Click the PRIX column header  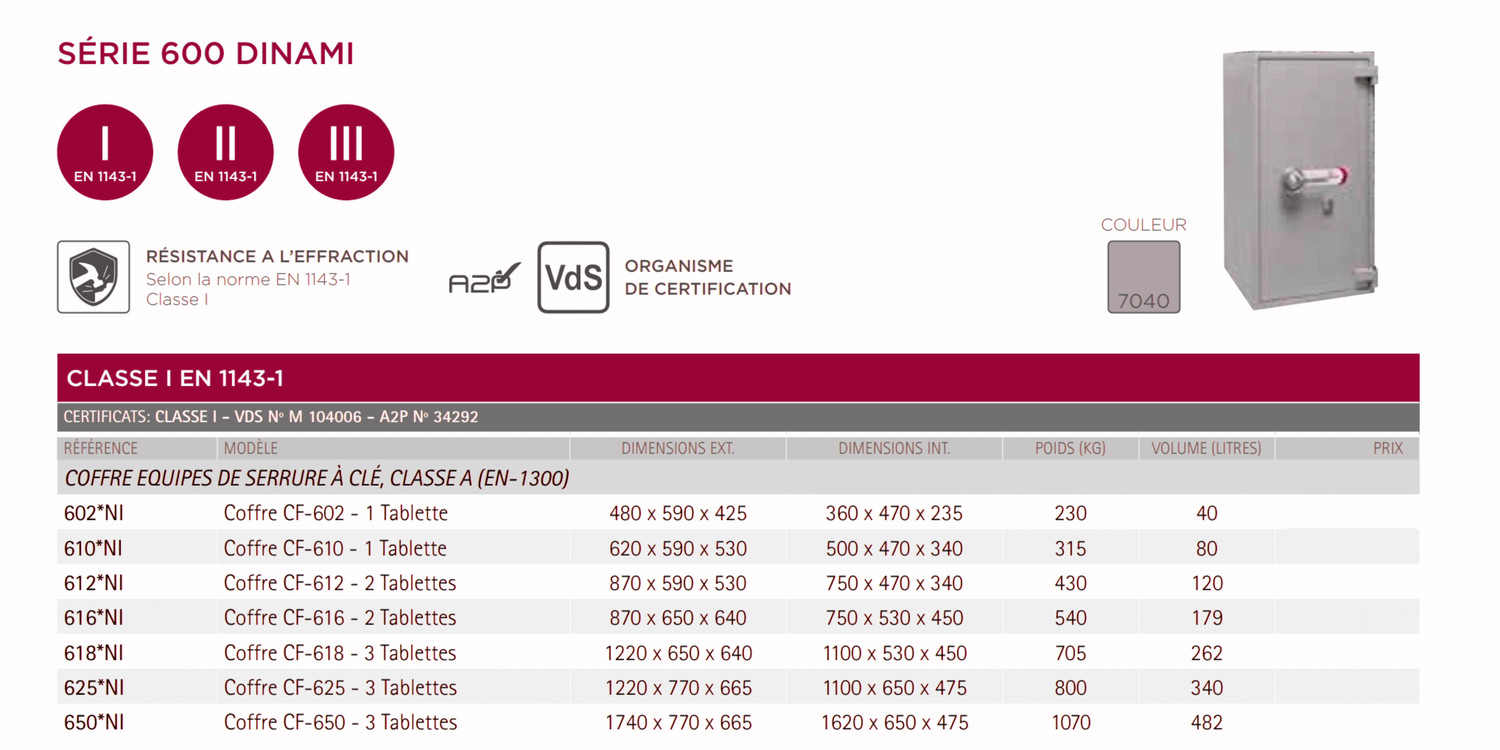[1387, 449]
